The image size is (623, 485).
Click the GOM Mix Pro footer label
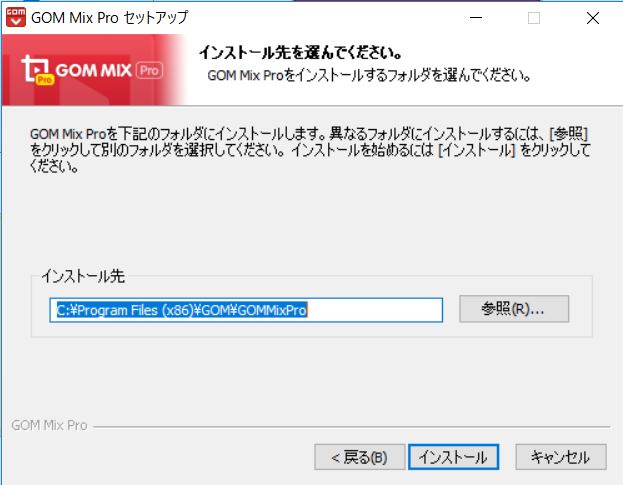point(49,425)
